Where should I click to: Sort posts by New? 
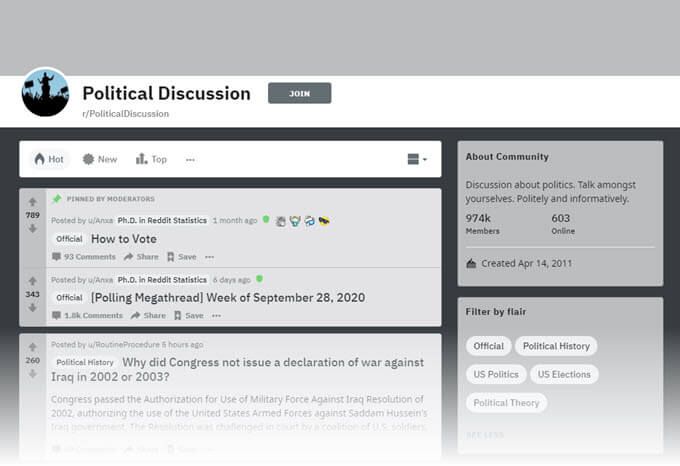[x=100, y=159]
